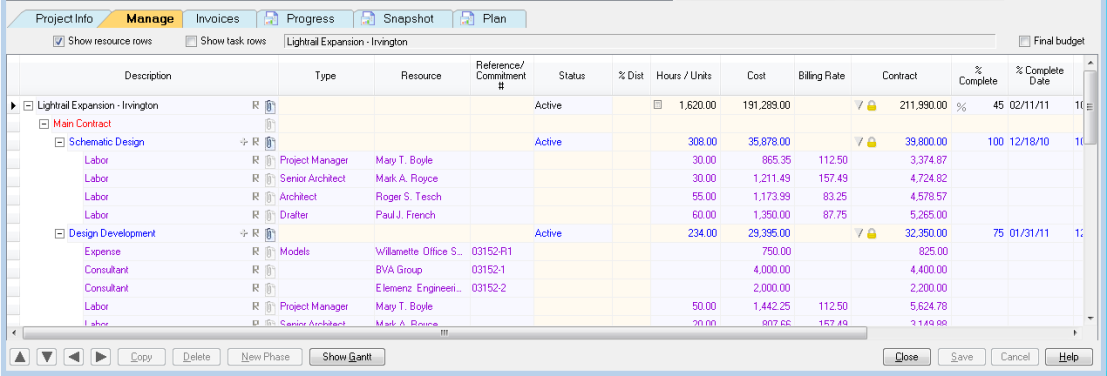Image resolution: width=1107 pixels, height=376 pixels.
Task: Click percent icon in Lightrail Expansion % Complete
Action: (x=961, y=107)
